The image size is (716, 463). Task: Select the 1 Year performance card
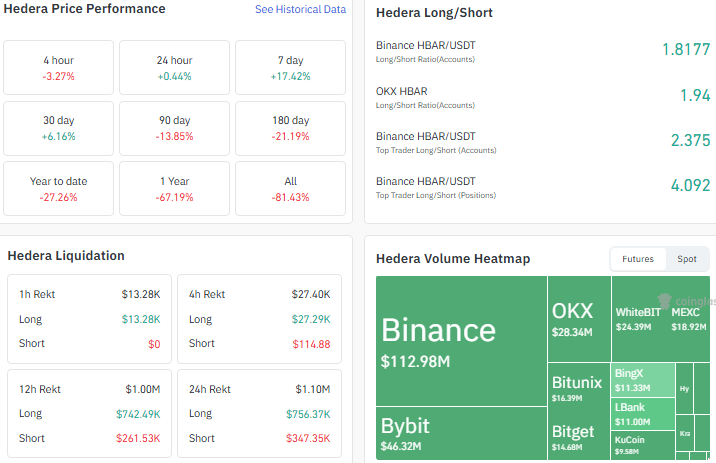tap(174, 189)
